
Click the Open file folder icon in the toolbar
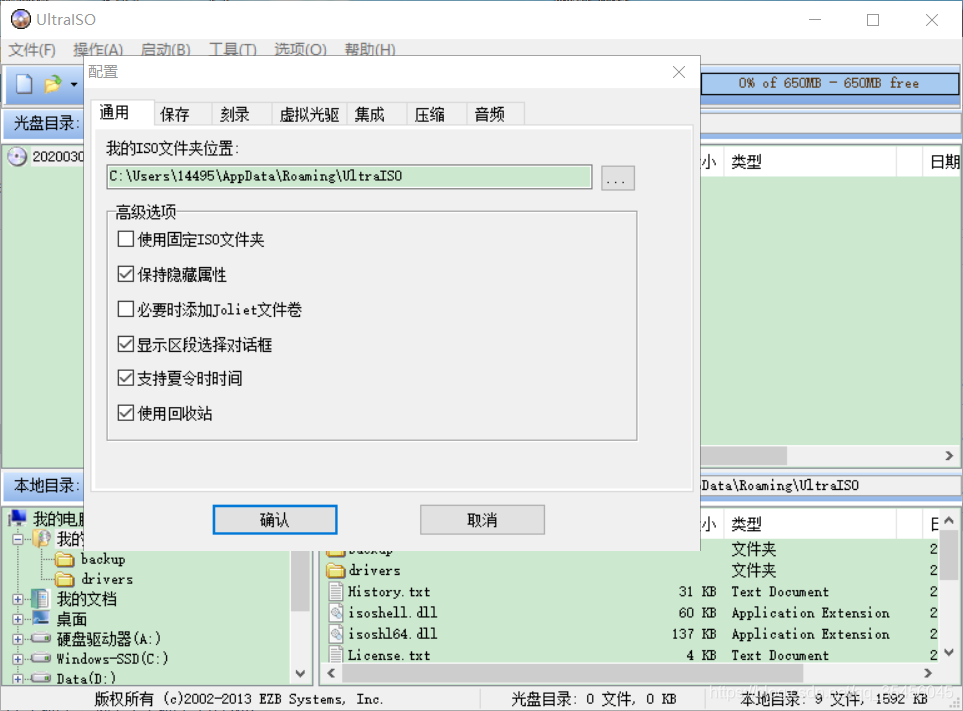[x=53, y=84]
